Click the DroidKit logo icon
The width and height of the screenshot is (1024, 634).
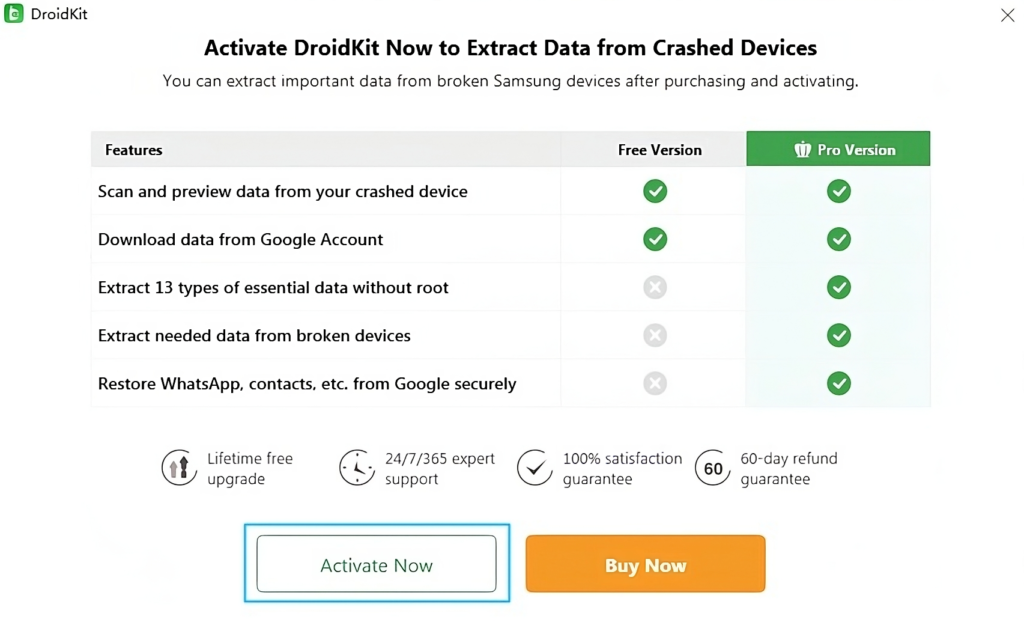pos(12,13)
